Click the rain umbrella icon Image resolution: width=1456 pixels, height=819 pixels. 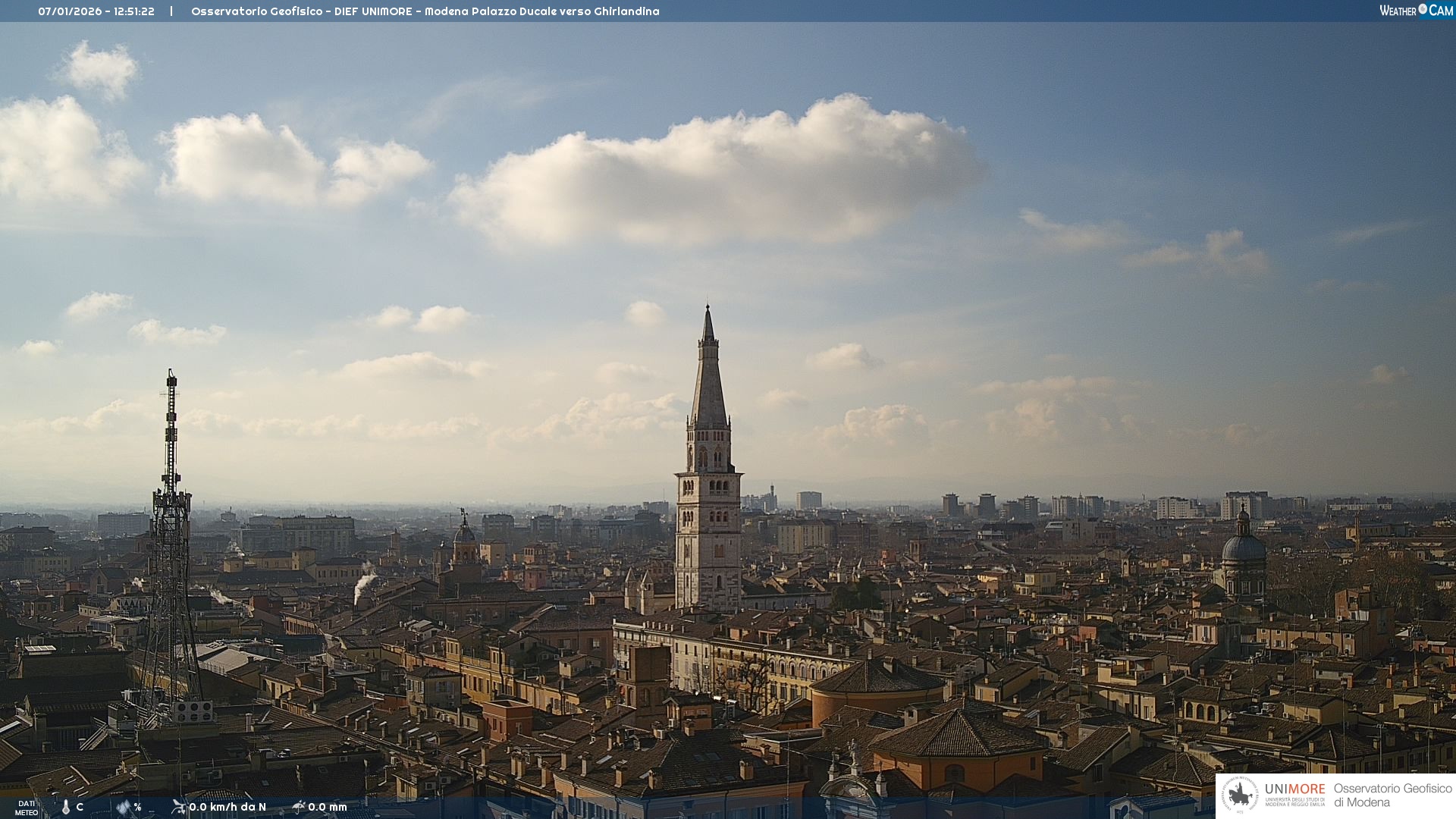[x=299, y=807]
